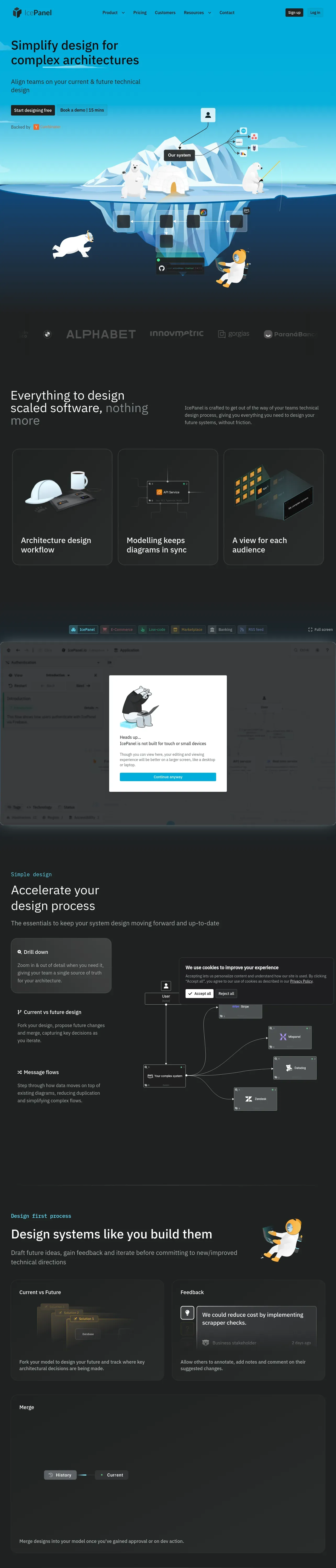Screen dimensions: 336x1568
Task: Click the IcePanel logo in the header
Action: tap(32, 13)
